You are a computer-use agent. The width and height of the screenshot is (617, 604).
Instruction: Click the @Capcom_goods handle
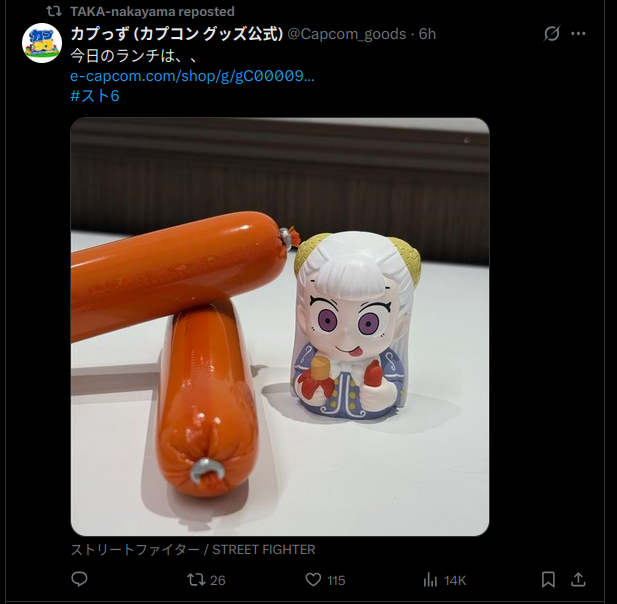(347, 34)
